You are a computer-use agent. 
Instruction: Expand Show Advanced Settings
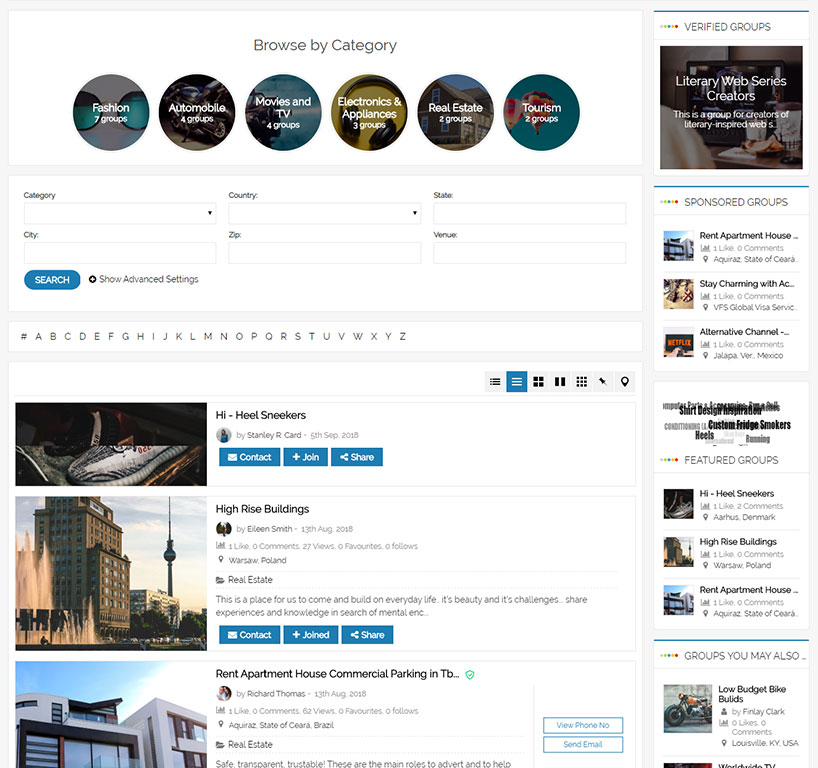click(x=143, y=279)
